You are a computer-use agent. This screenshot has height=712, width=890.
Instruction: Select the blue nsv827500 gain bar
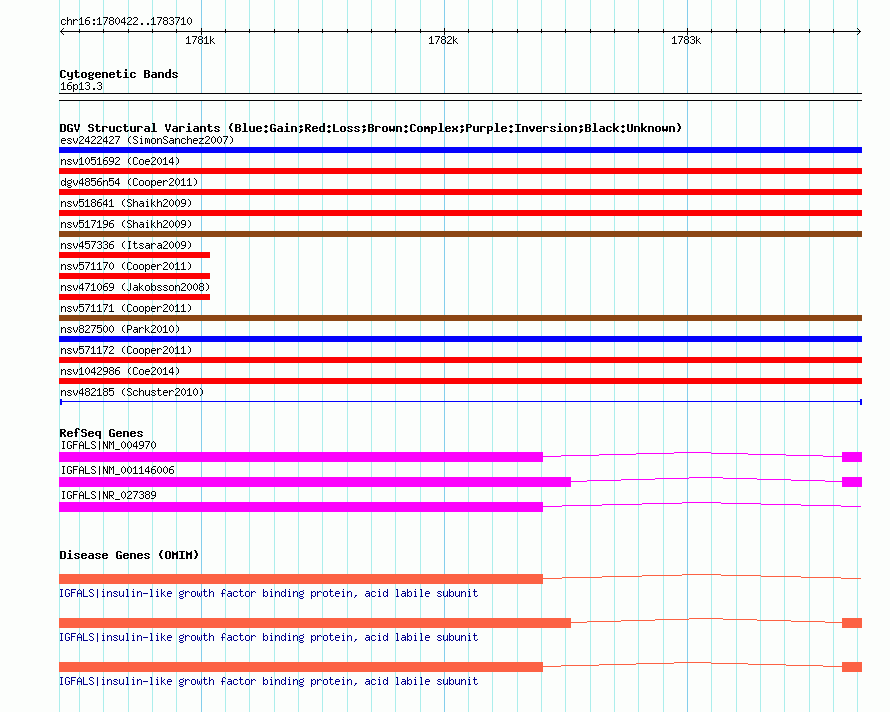(x=460, y=339)
